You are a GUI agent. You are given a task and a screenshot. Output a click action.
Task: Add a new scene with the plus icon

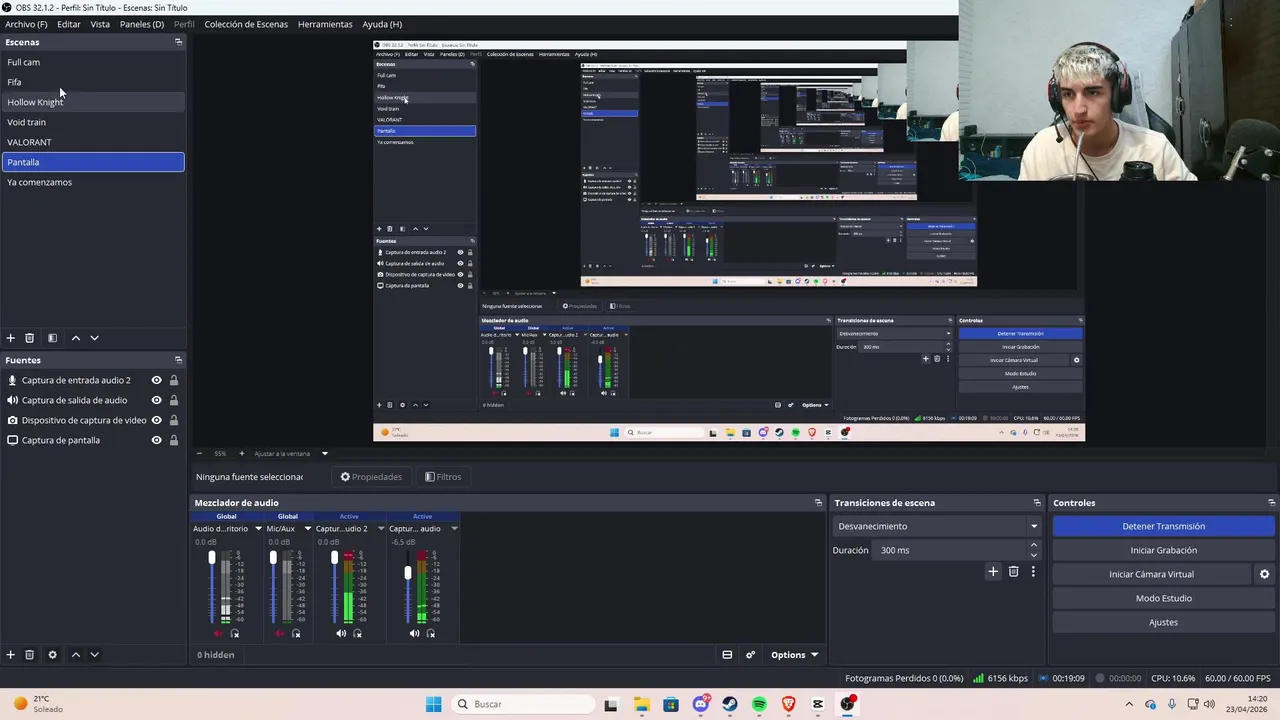coord(10,338)
